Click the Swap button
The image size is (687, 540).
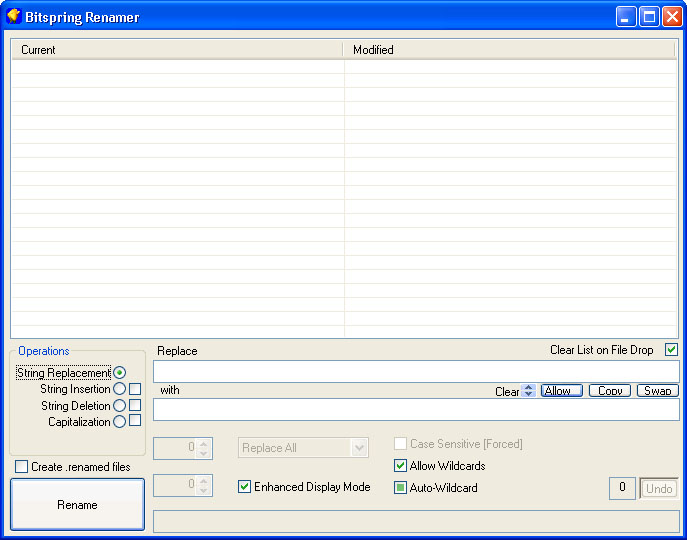point(658,391)
